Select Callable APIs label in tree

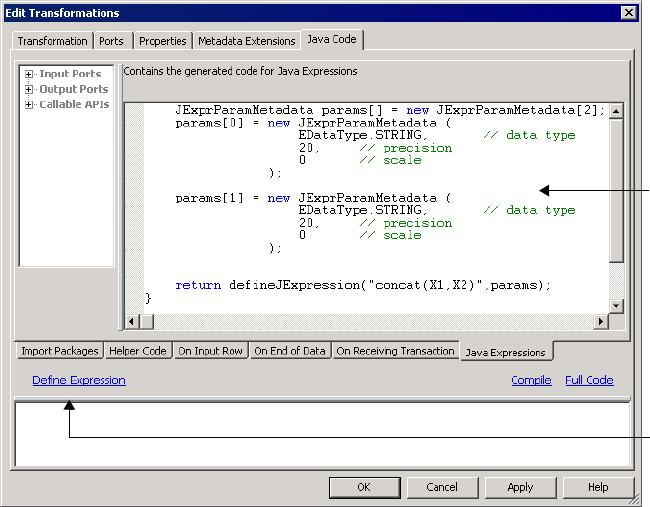pyautogui.click(x=74, y=104)
